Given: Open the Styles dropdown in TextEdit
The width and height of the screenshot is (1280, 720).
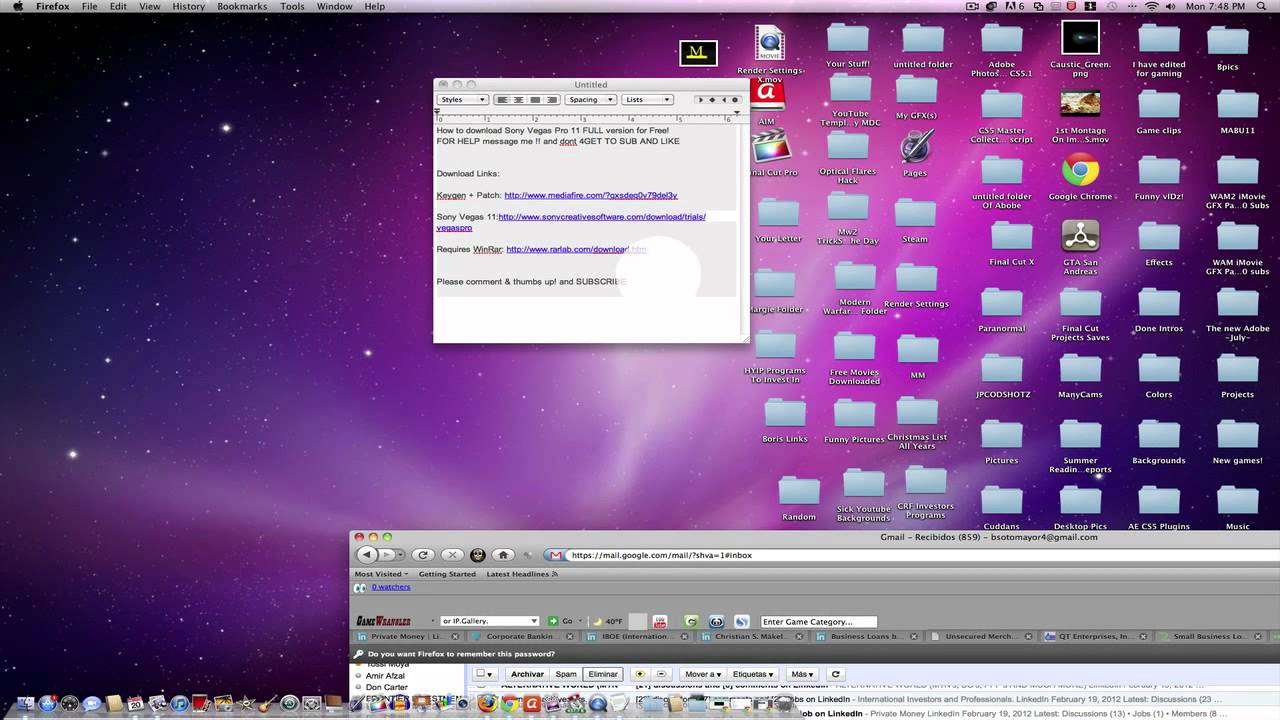Looking at the screenshot, I should tap(463, 100).
